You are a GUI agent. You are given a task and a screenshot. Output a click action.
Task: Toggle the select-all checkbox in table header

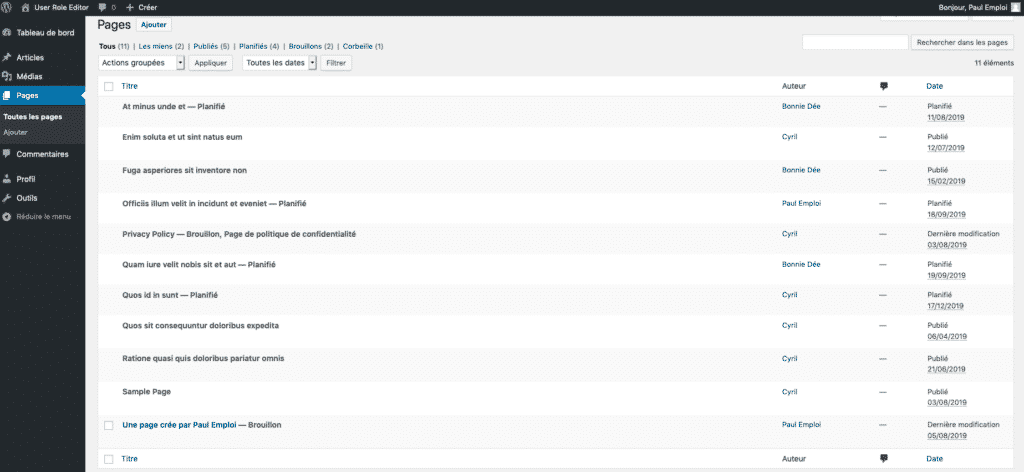click(x=109, y=86)
